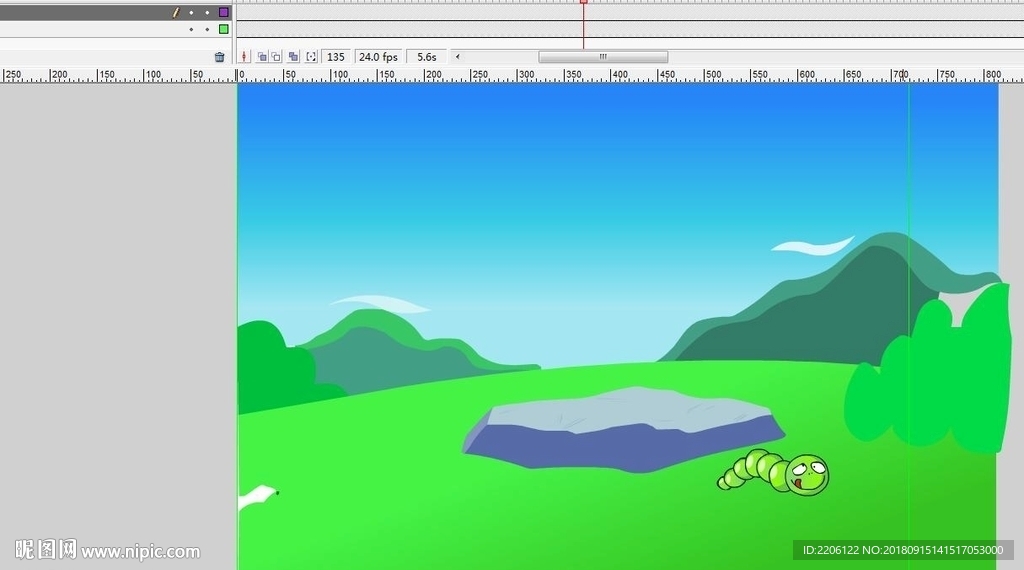Click the pencil icon on the selected layer

[x=176, y=12]
